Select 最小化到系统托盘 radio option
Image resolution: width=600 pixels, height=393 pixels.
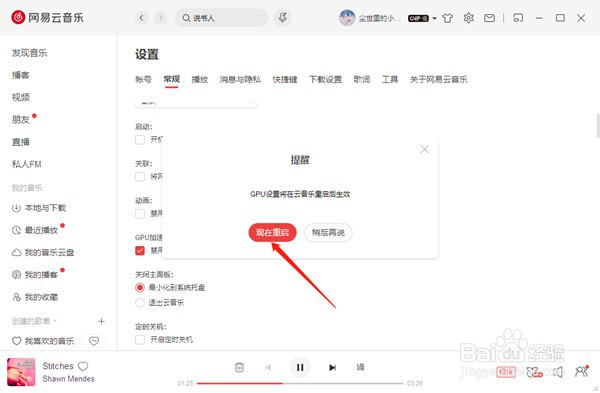click(x=140, y=287)
